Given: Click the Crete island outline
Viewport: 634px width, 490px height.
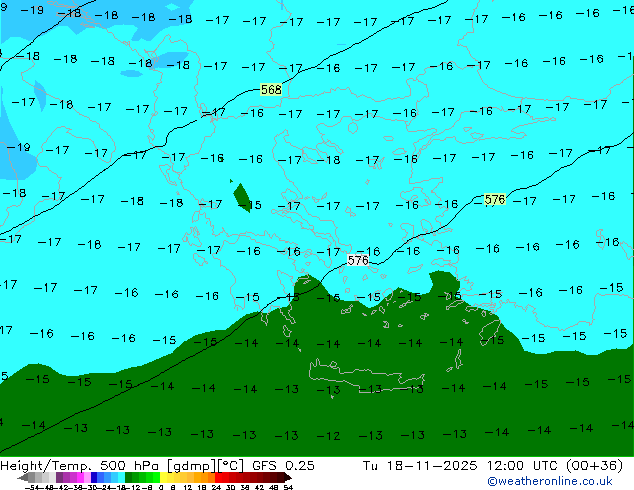Looking at the screenshot, I should [366, 375].
